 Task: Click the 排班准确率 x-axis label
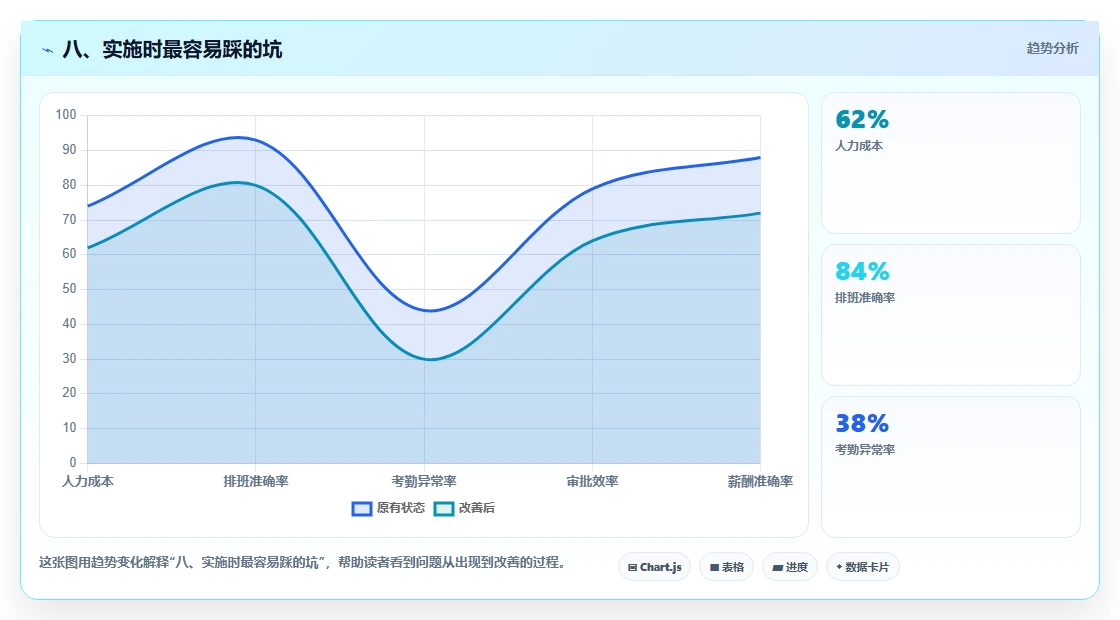[x=256, y=481]
